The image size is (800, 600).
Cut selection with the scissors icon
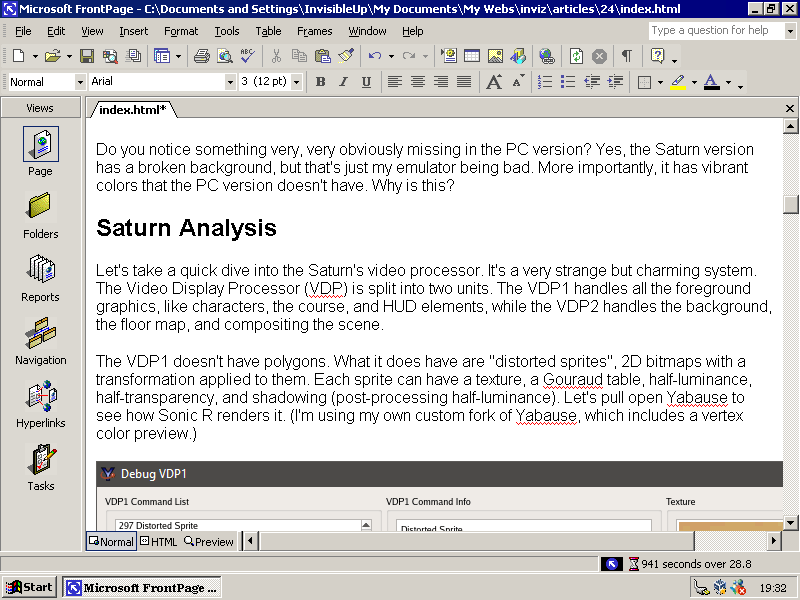(x=277, y=56)
